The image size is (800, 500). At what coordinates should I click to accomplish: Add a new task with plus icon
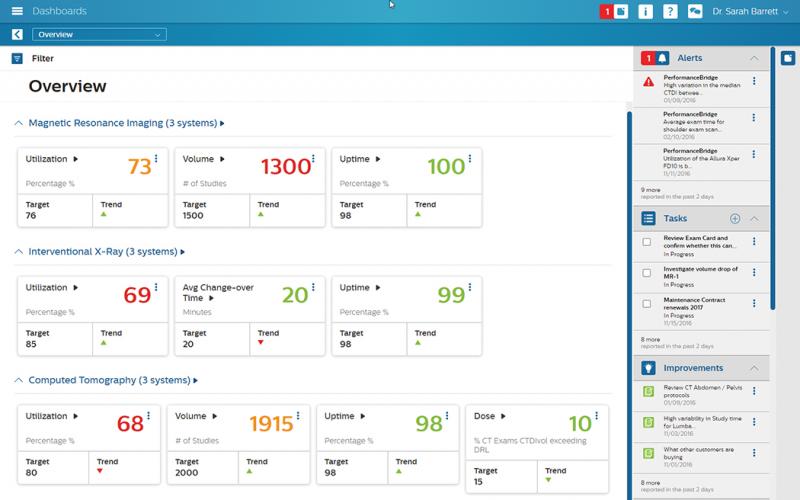click(x=735, y=218)
